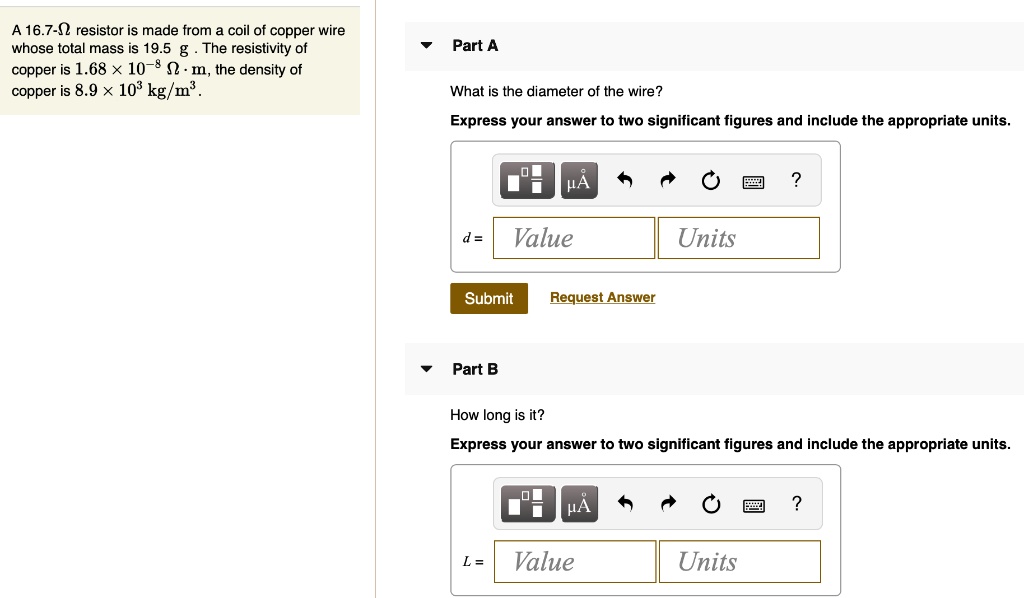Click the redo arrow in Part A
Image resolution: width=1024 pixels, height=598 pixels.
[668, 180]
